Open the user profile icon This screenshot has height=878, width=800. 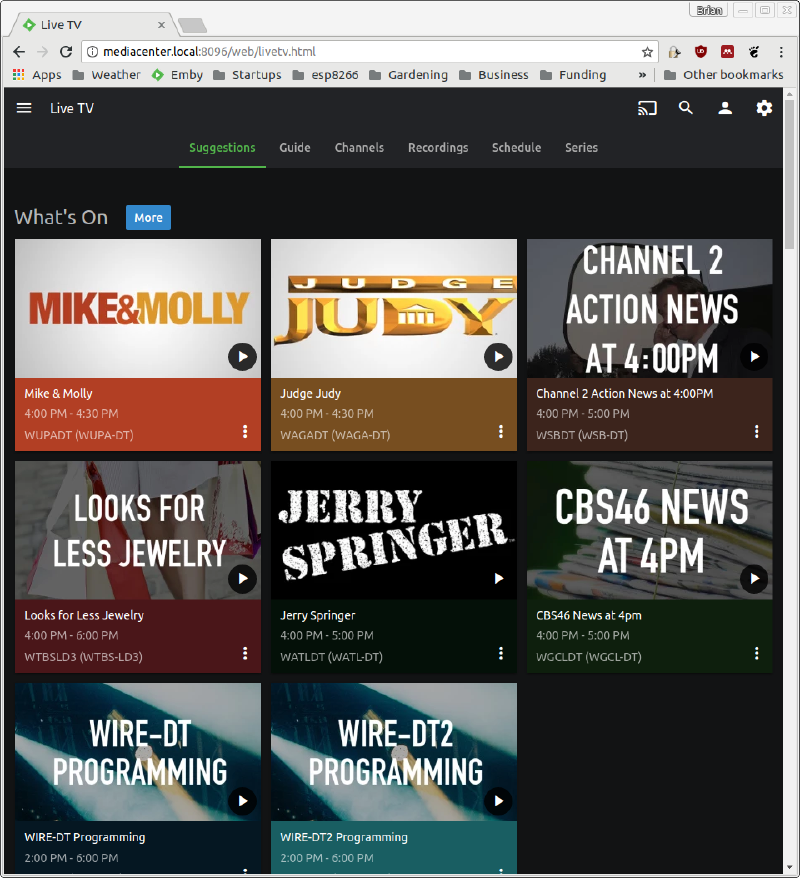(725, 108)
